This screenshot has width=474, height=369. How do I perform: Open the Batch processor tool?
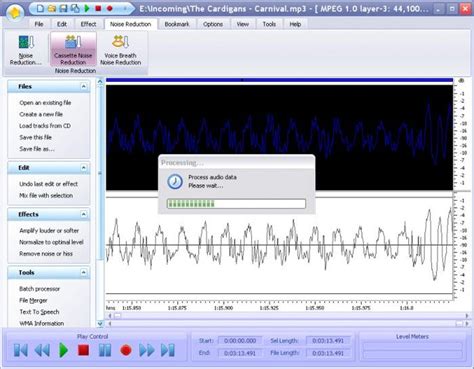(39, 289)
